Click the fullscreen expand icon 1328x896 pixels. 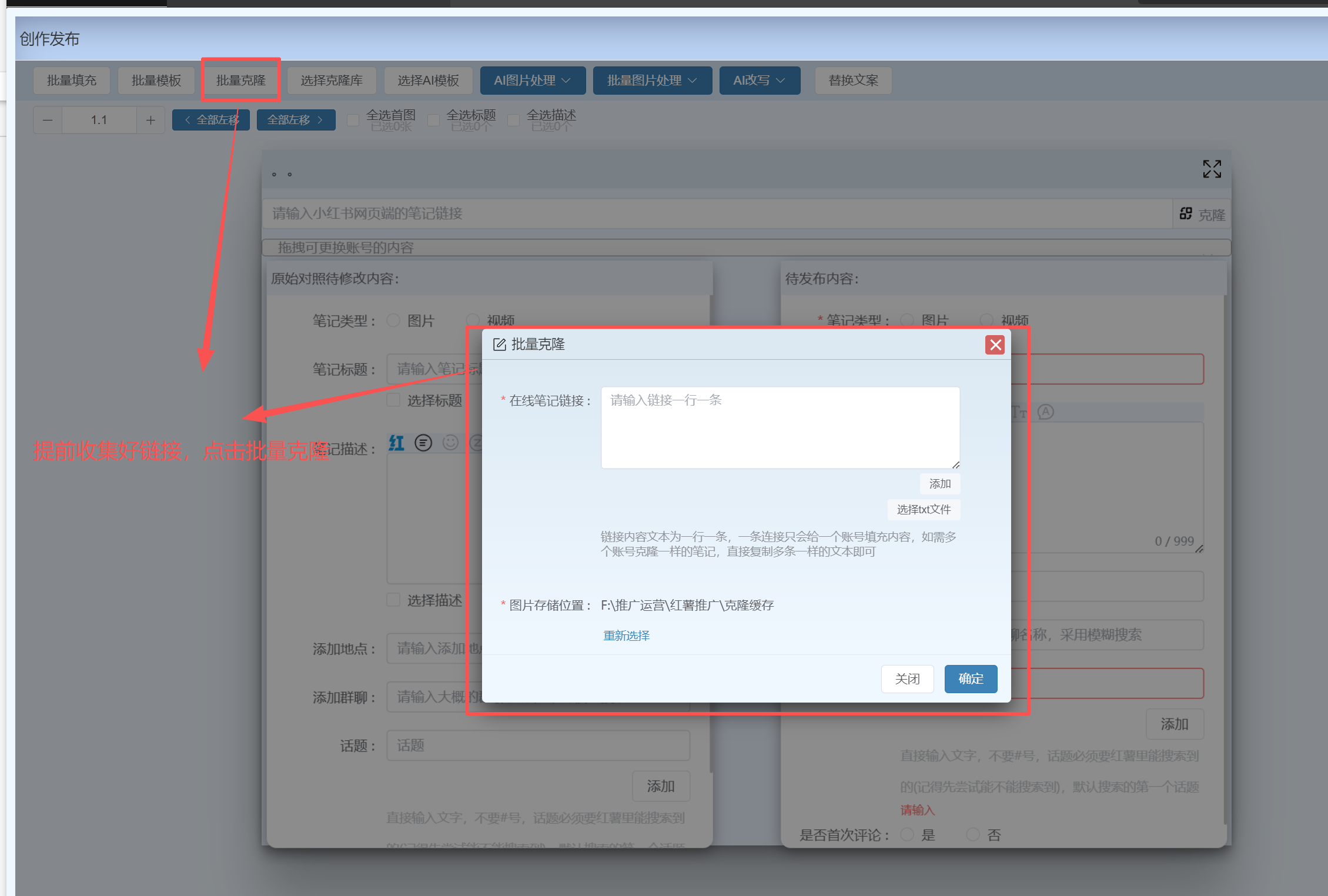click(x=1212, y=169)
